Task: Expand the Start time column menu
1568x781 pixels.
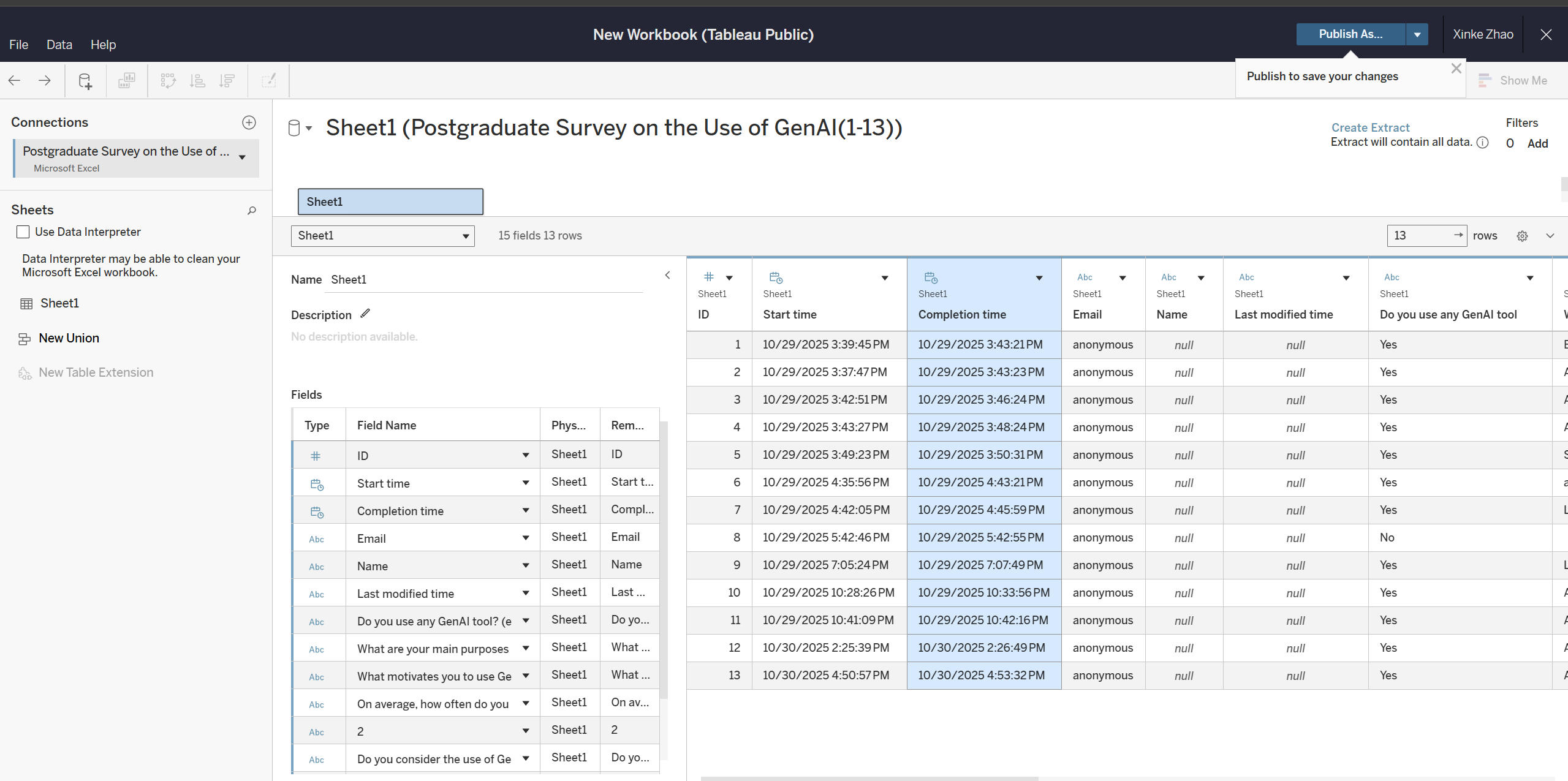Action: pos(884,278)
